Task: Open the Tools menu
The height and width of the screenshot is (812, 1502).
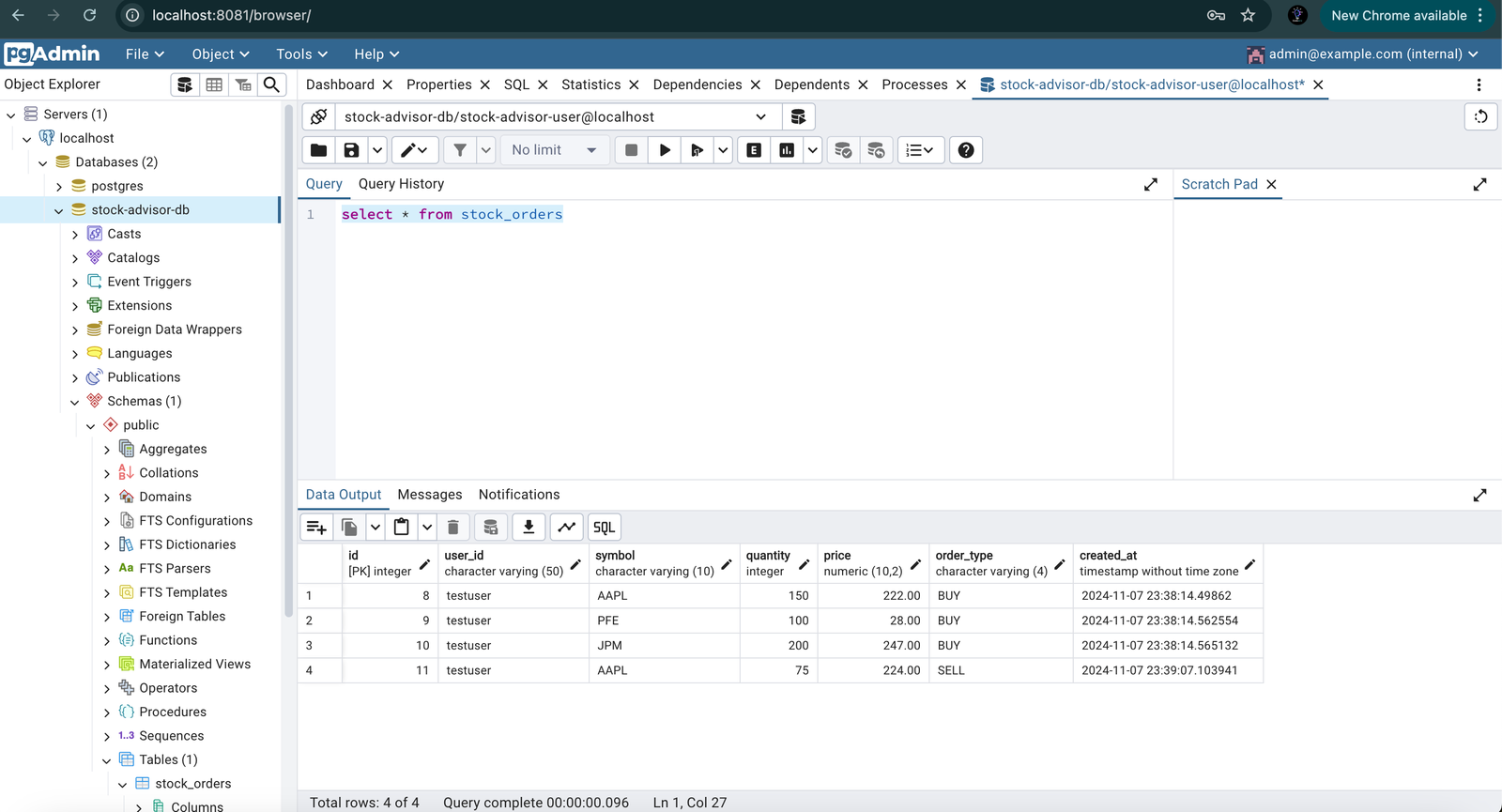Action: [x=301, y=54]
